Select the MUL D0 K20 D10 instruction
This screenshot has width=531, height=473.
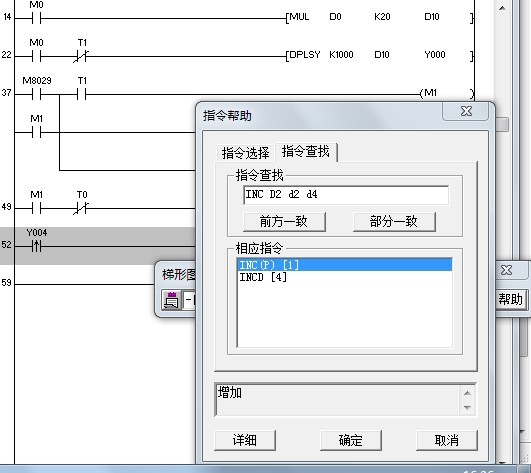click(x=379, y=17)
